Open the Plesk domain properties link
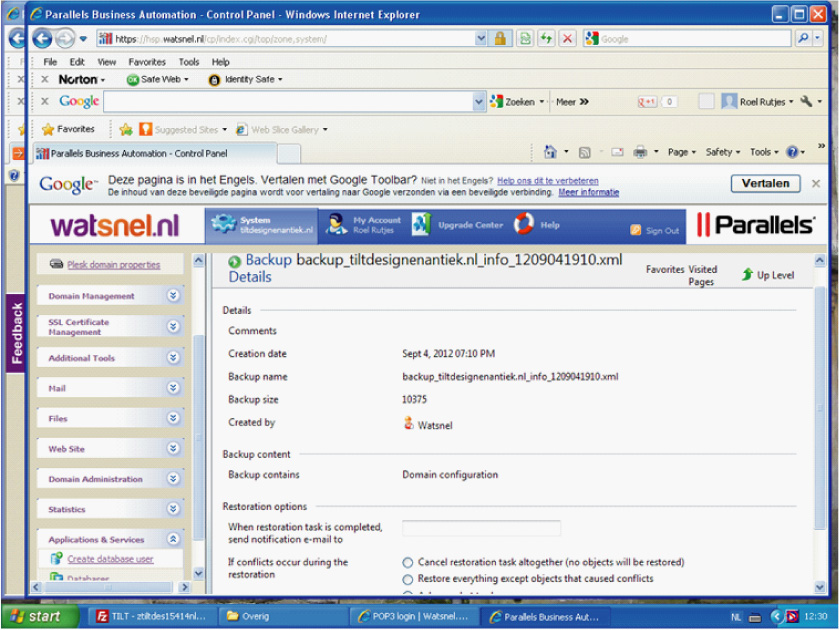This screenshot has height=630, width=839. click(113, 264)
